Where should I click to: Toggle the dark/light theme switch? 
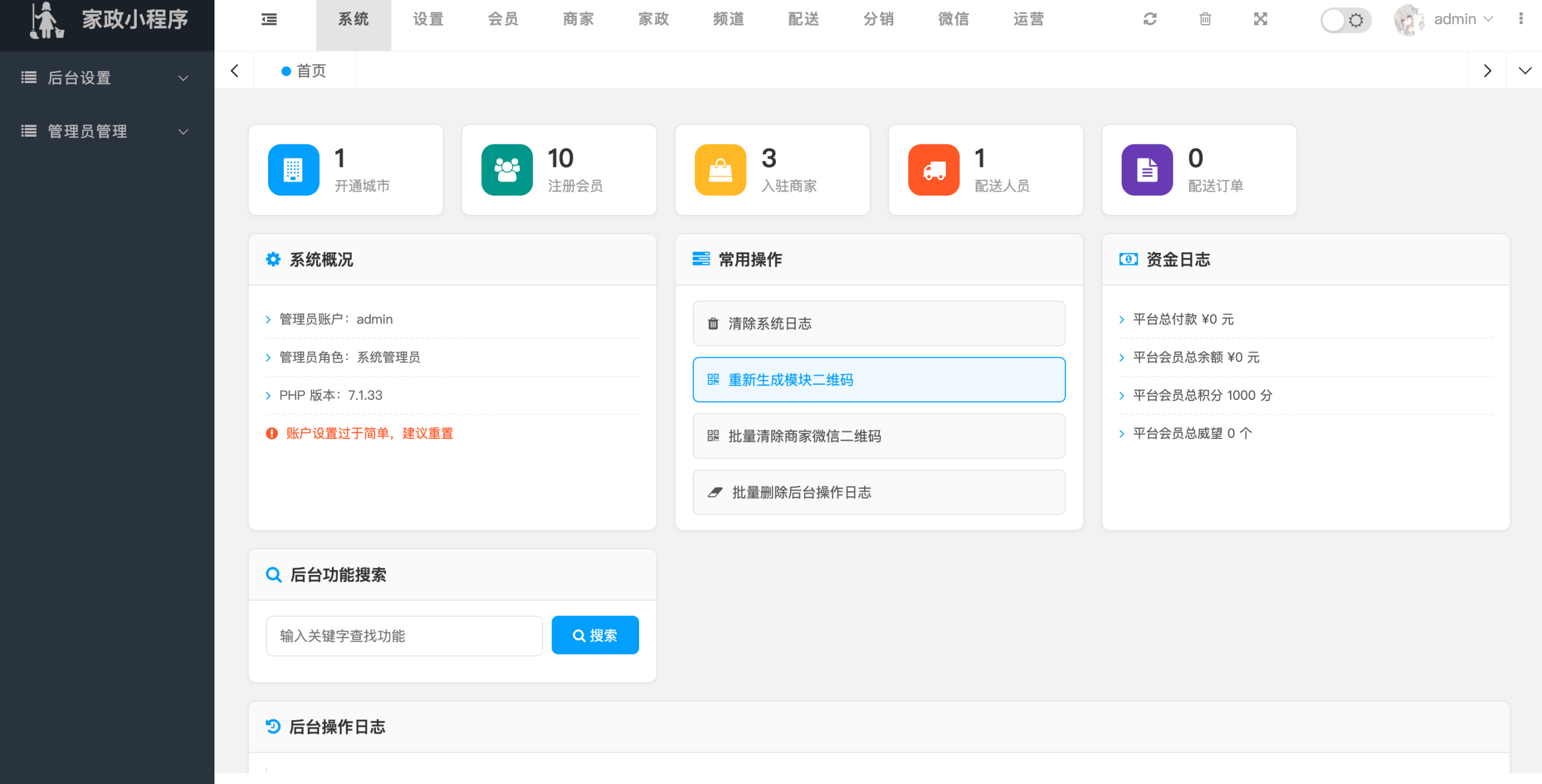pyautogui.click(x=1345, y=20)
